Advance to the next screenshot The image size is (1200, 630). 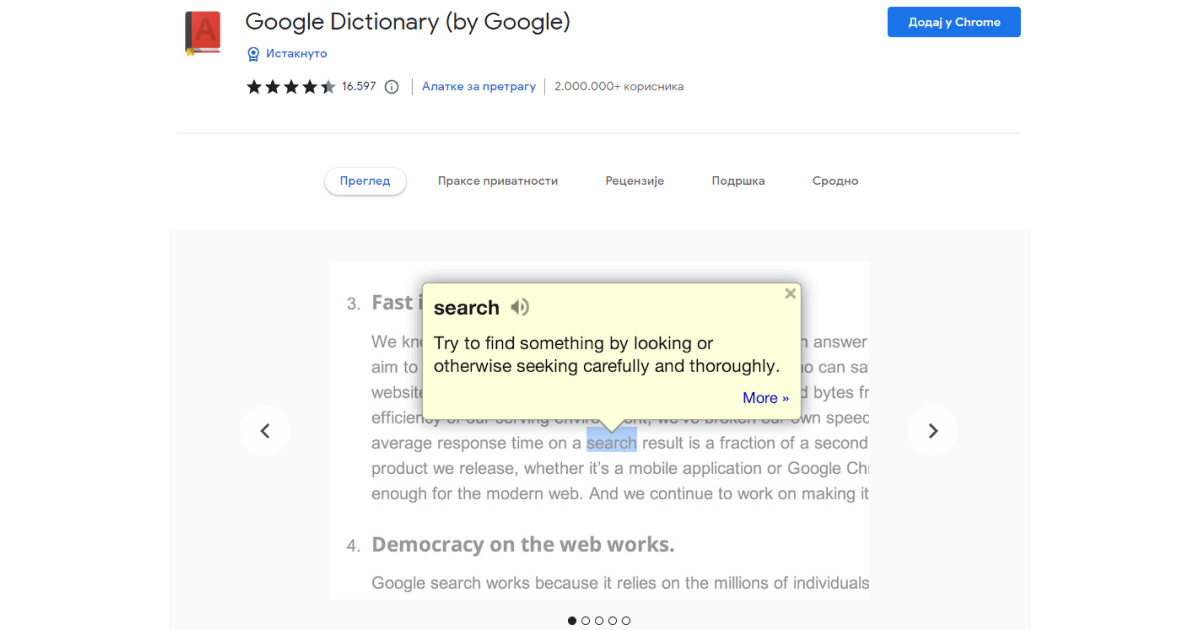point(933,431)
